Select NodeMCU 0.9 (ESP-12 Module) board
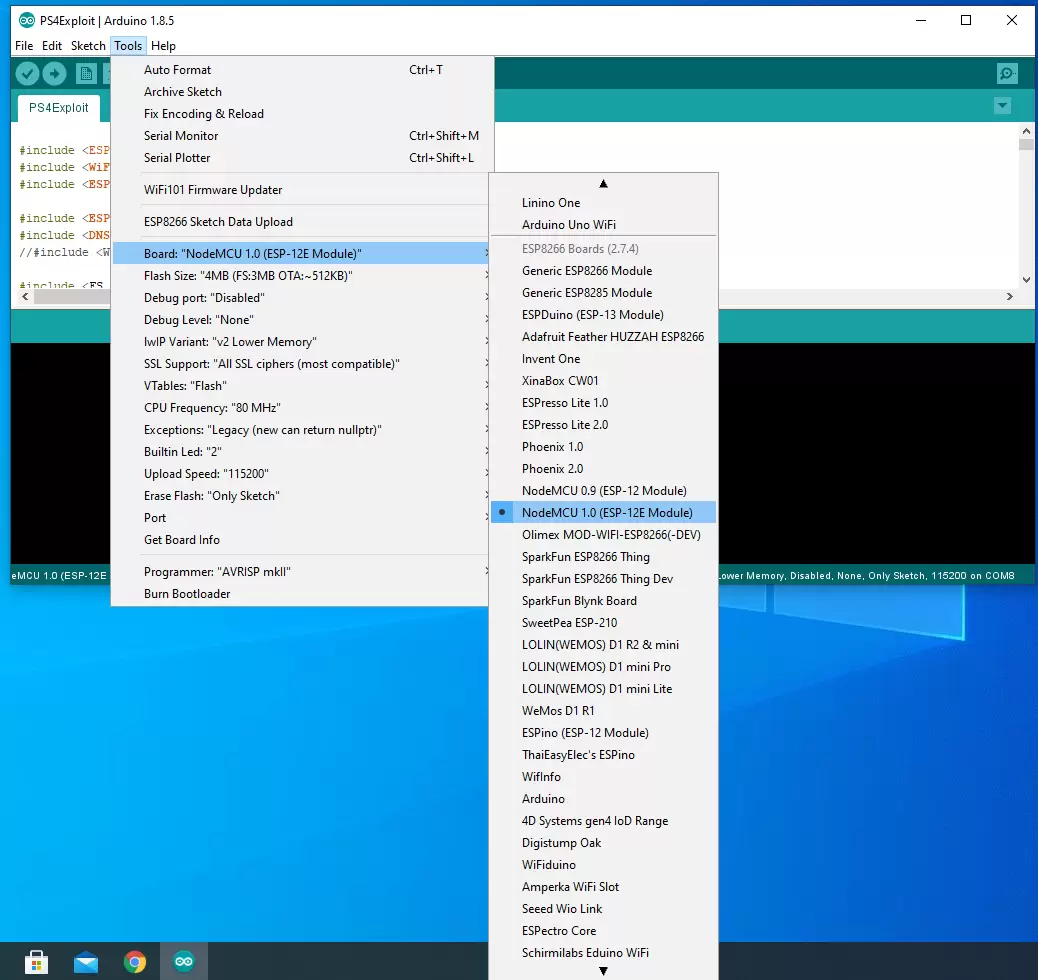The height and width of the screenshot is (980, 1038). point(603,491)
